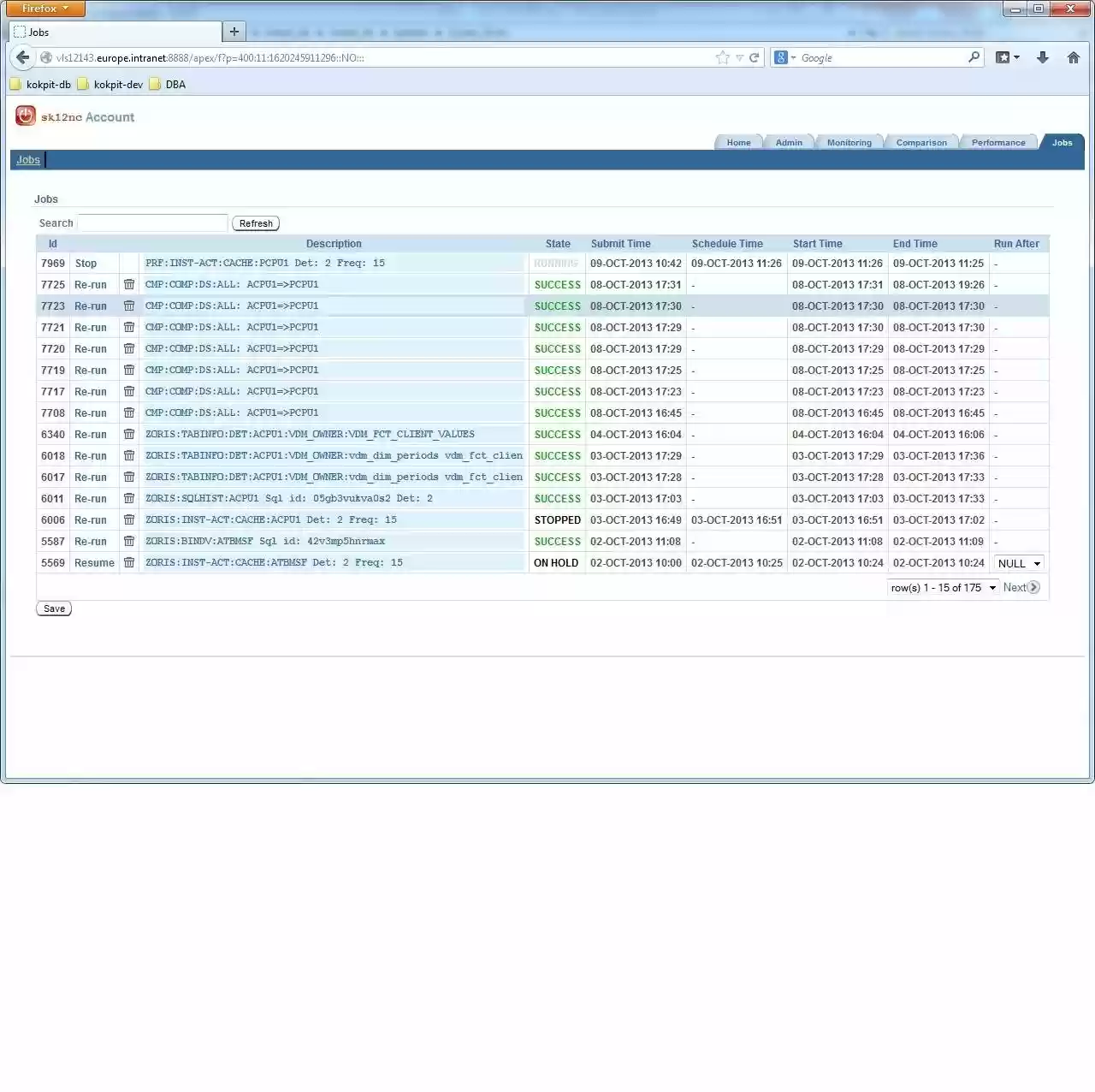Image resolution: width=1095 pixels, height=1092 pixels.
Task: Remove job 6006 via the delete icon
Action: (x=129, y=519)
